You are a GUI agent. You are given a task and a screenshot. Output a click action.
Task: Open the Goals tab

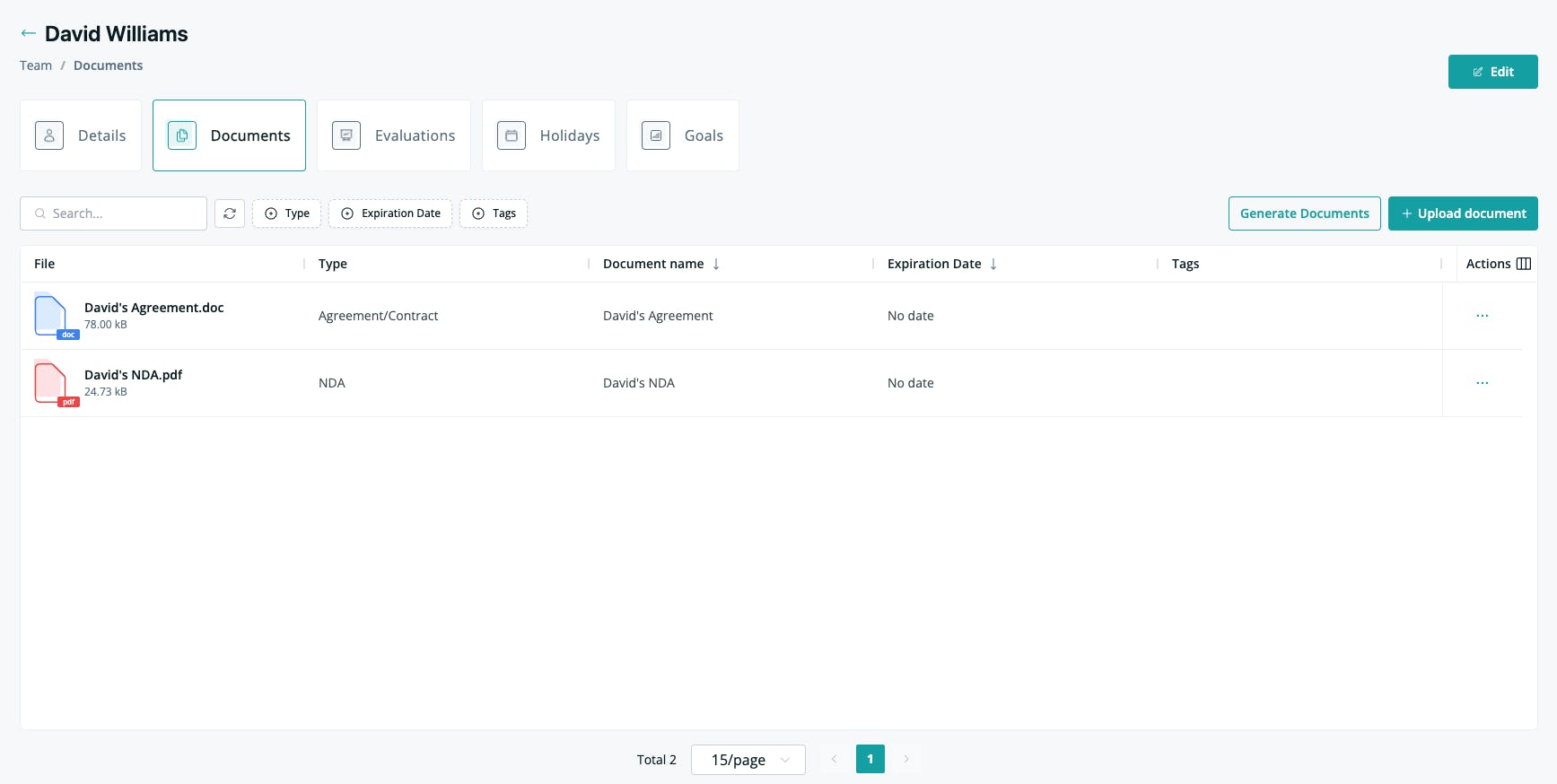683,135
